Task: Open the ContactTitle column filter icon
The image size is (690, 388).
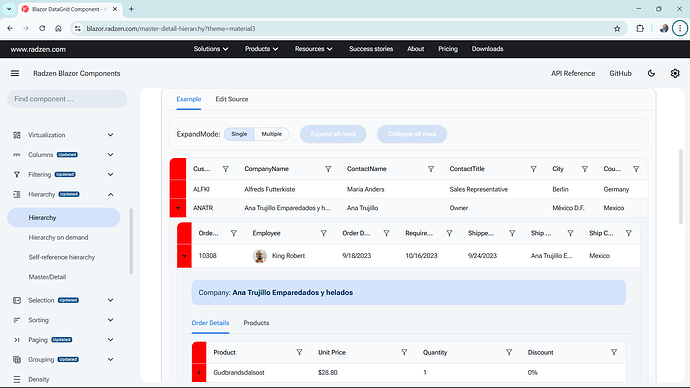Action: pos(533,169)
